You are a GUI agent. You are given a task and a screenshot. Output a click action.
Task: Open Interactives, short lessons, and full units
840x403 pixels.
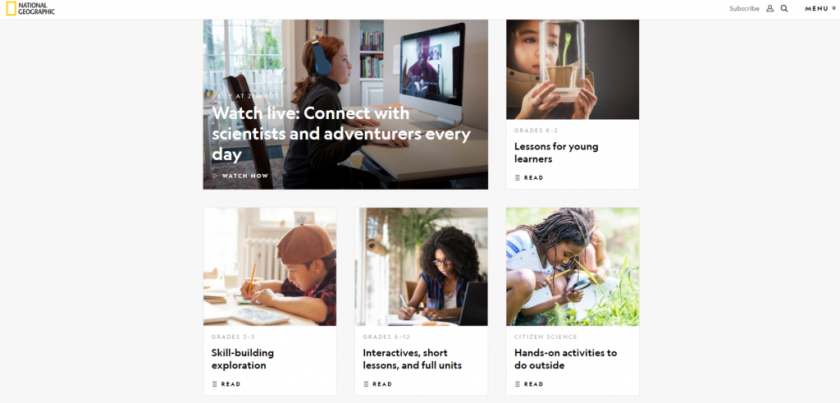point(412,359)
